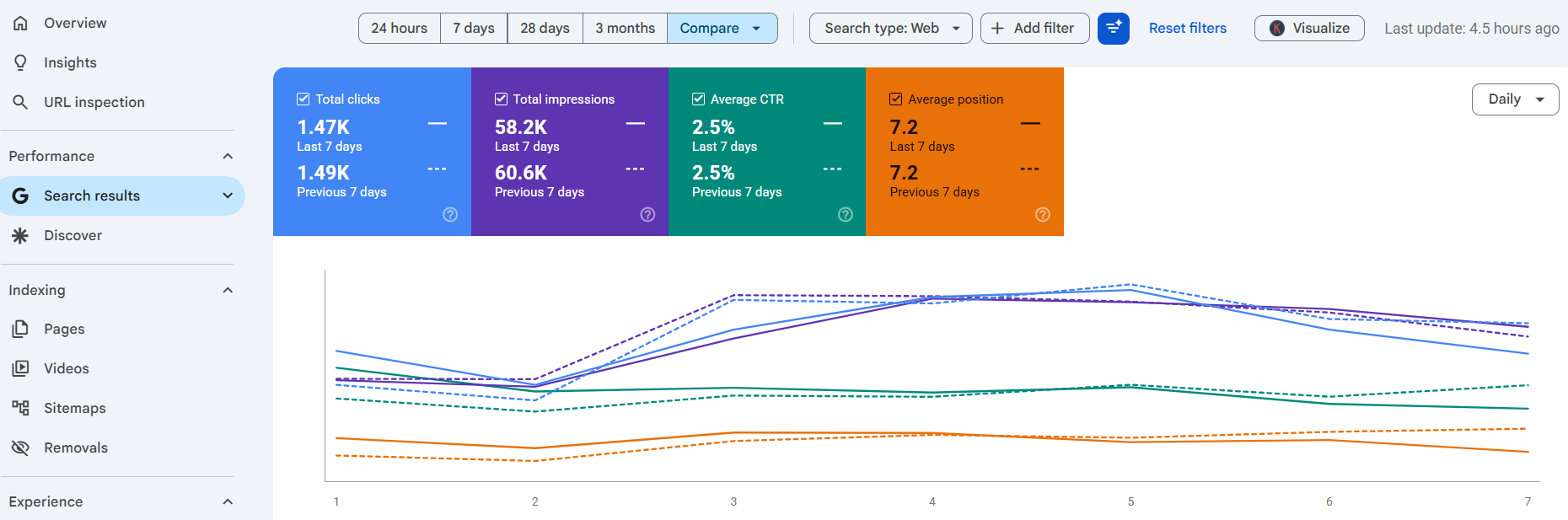
Task: Open help icon on Total clicks card
Action: click(x=450, y=215)
